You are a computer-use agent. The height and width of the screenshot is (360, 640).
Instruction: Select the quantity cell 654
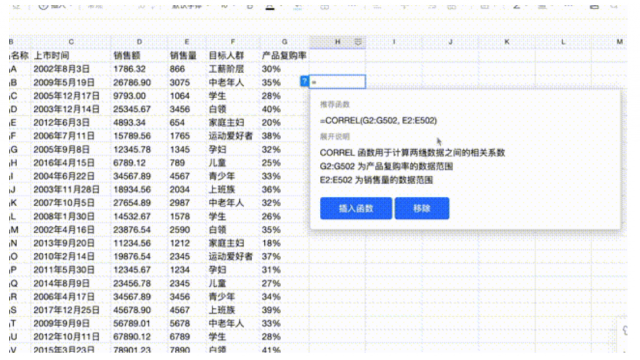(187, 122)
